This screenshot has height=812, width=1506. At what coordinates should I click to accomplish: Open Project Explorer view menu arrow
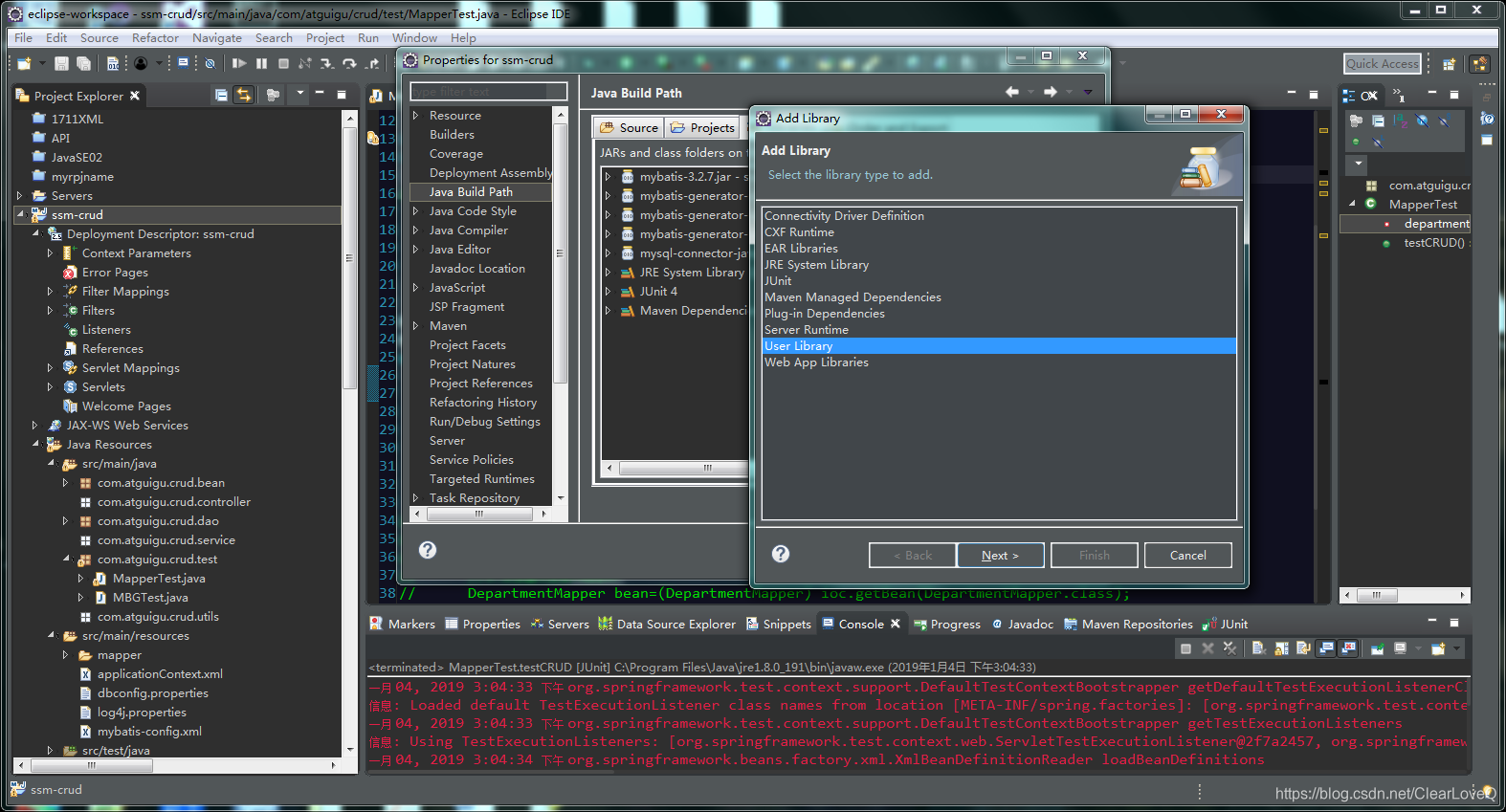[300, 93]
